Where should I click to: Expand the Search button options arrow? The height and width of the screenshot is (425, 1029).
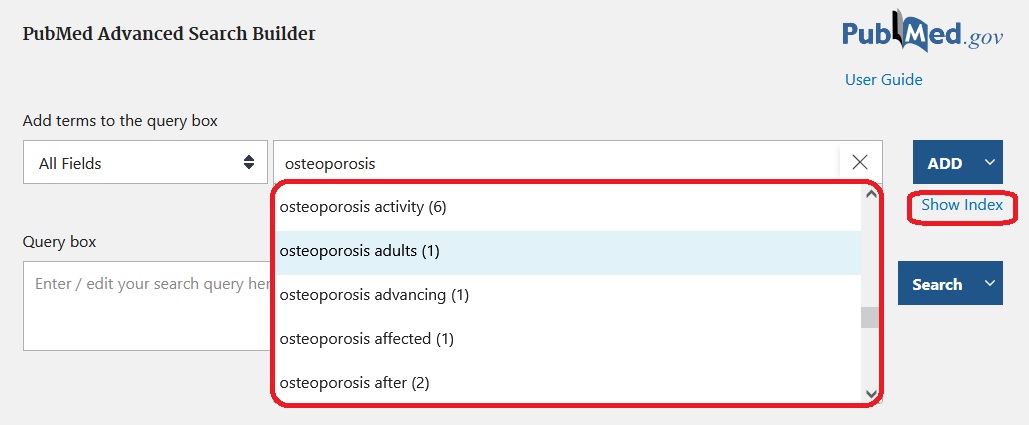pyautogui.click(x=990, y=284)
